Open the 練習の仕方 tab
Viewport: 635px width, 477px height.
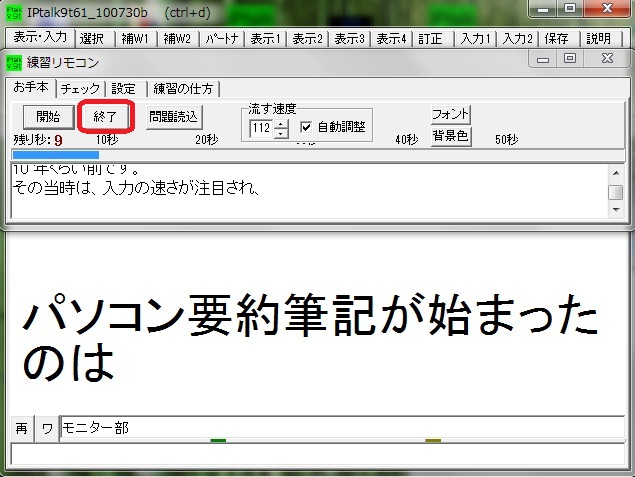pos(186,88)
